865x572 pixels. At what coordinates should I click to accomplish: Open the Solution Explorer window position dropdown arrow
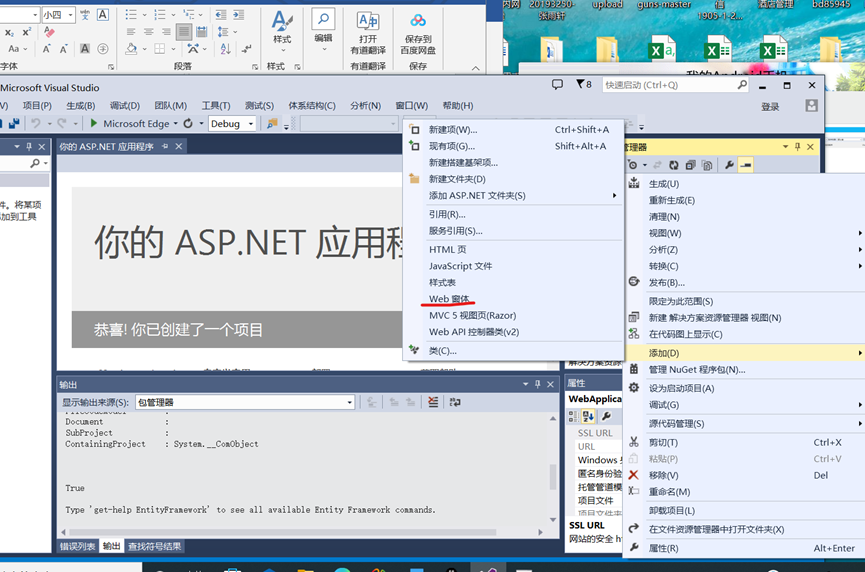coord(785,147)
